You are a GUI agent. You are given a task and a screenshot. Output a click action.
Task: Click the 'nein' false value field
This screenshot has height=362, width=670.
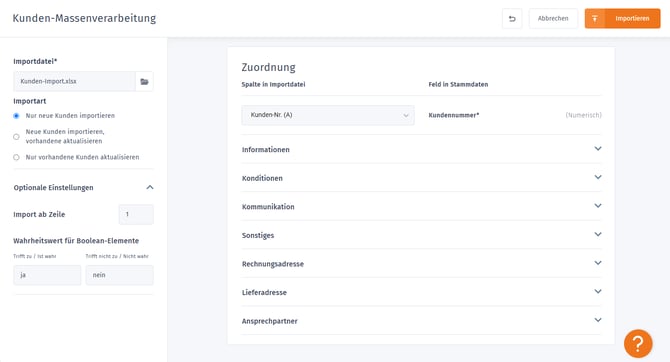[x=120, y=275]
